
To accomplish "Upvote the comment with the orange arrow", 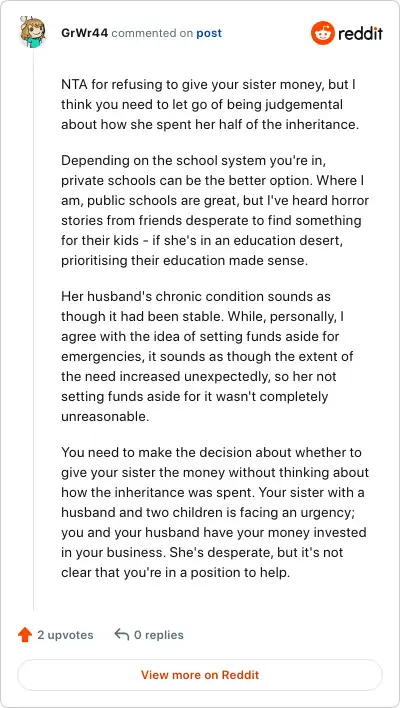I will click(25, 635).
